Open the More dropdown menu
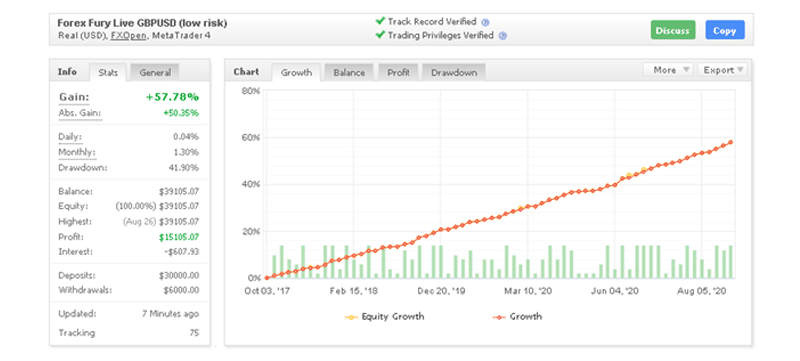This screenshot has height=361, width=800. point(668,70)
